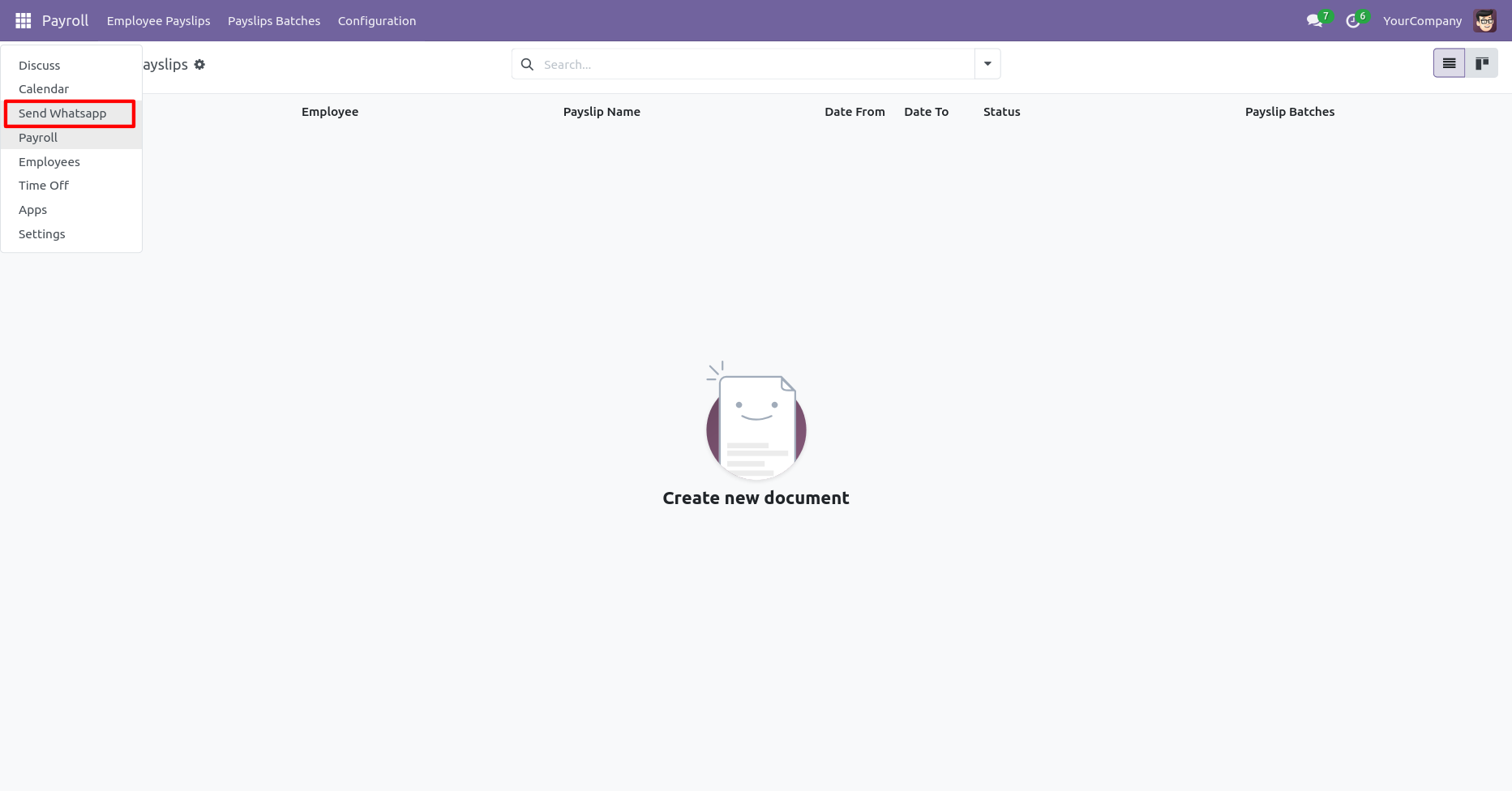
Task: Click the magnifying glass search icon
Action: pyautogui.click(x=527, y=64)
